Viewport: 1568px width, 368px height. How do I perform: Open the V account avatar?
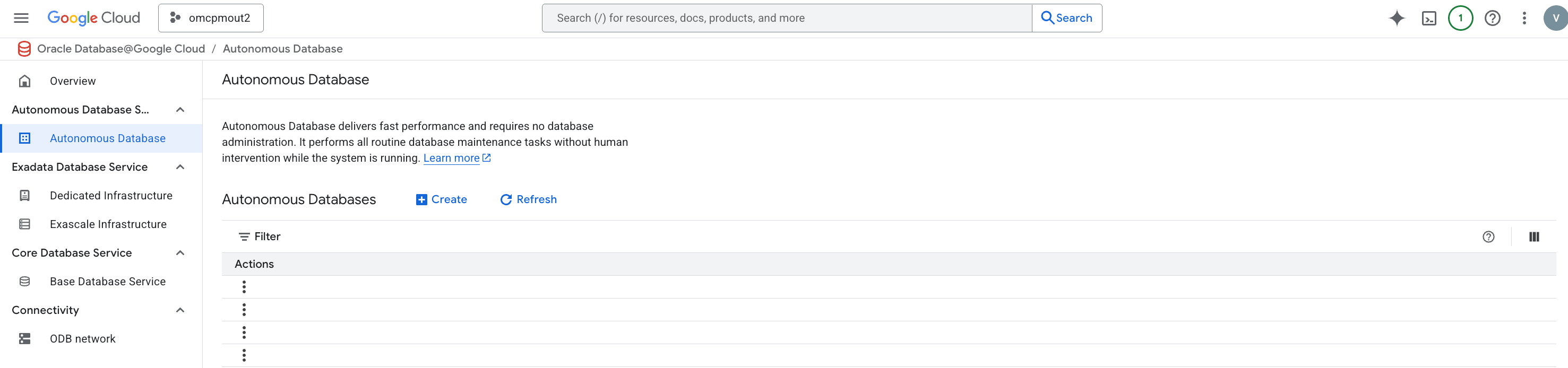coord(1556,18)
